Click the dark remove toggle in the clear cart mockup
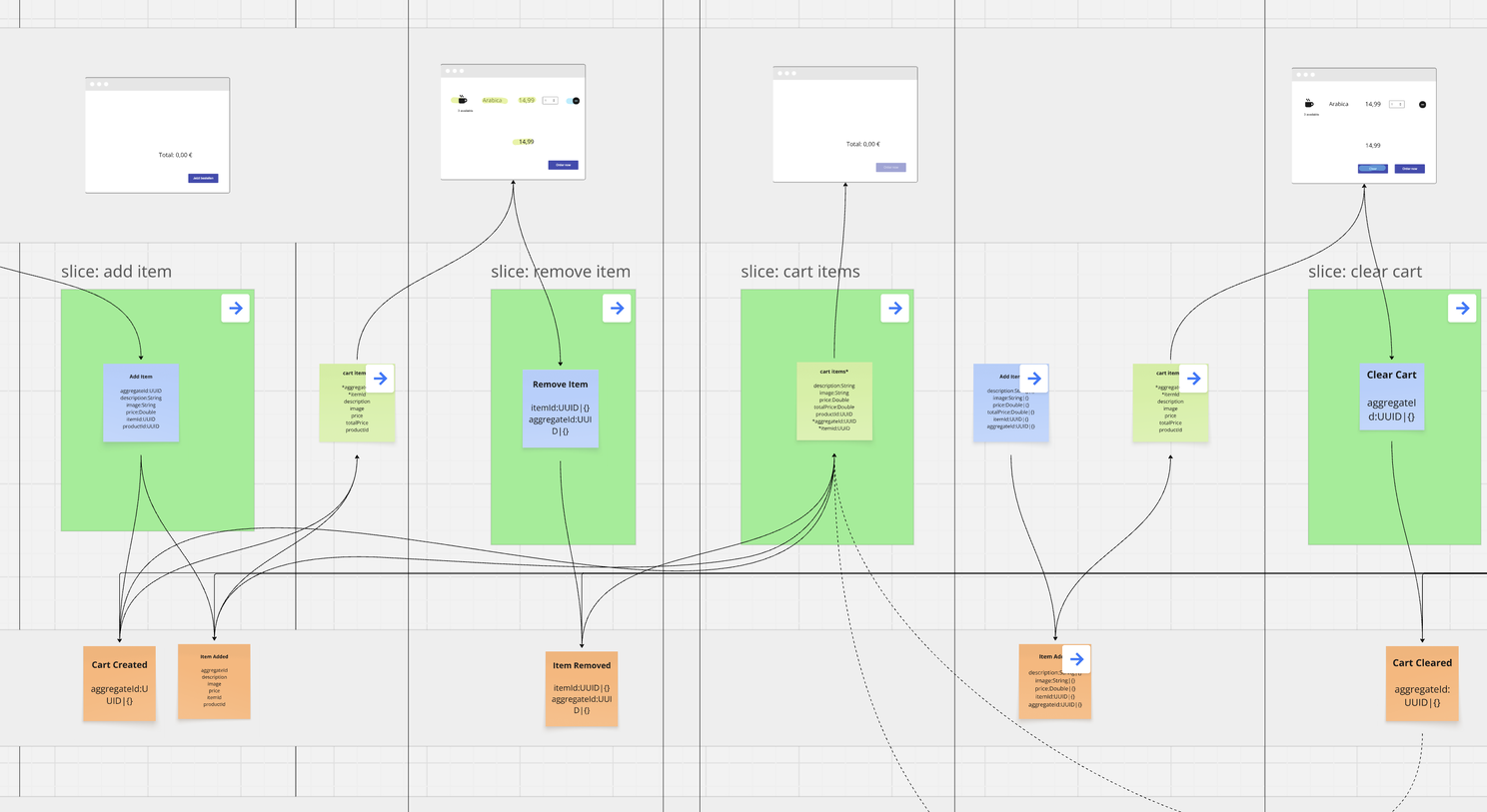This screenshot has width=1487, height=812. click(x=1422, y=103)
